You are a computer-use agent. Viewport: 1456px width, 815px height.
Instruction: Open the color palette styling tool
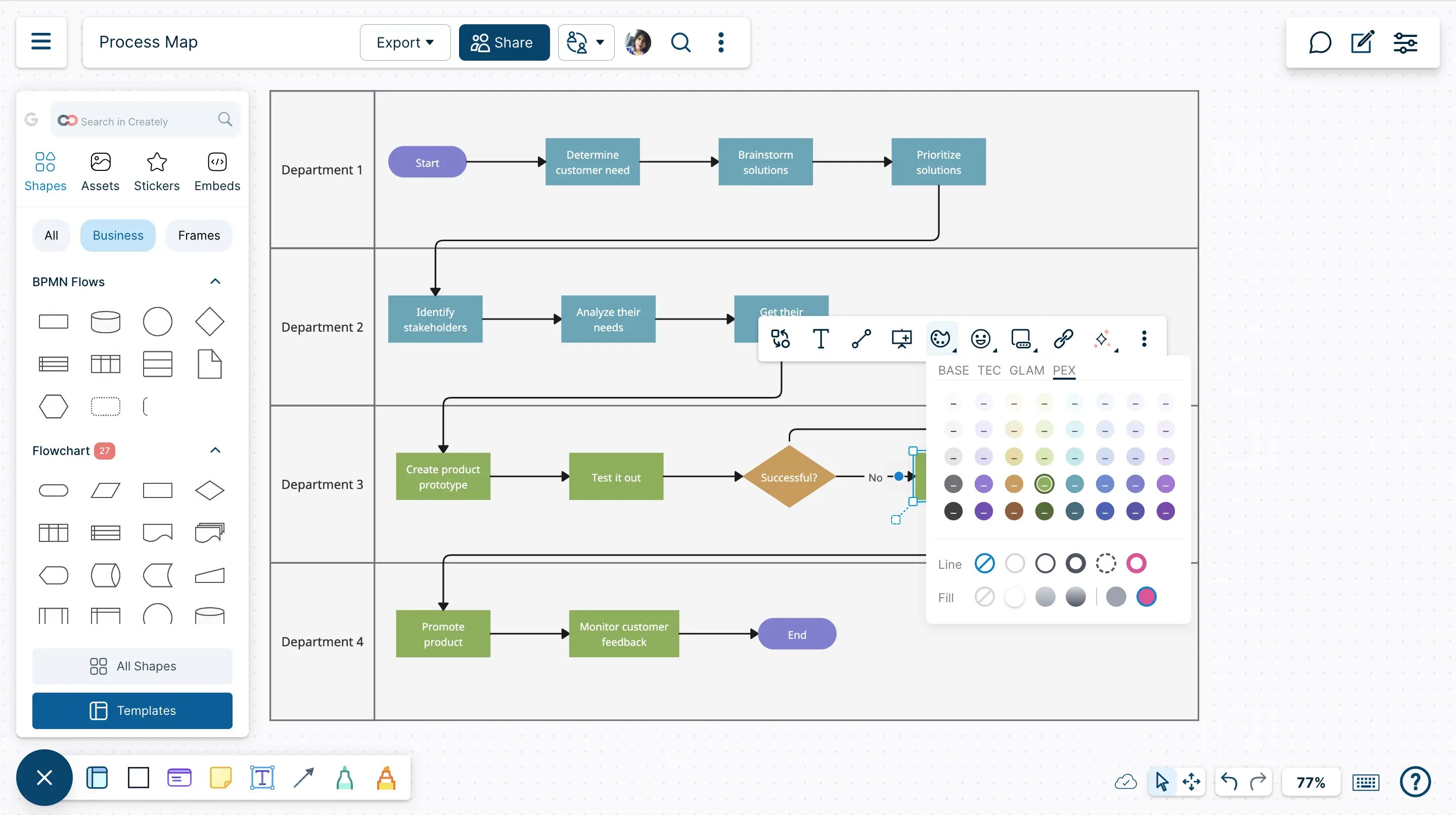[940, 339]
